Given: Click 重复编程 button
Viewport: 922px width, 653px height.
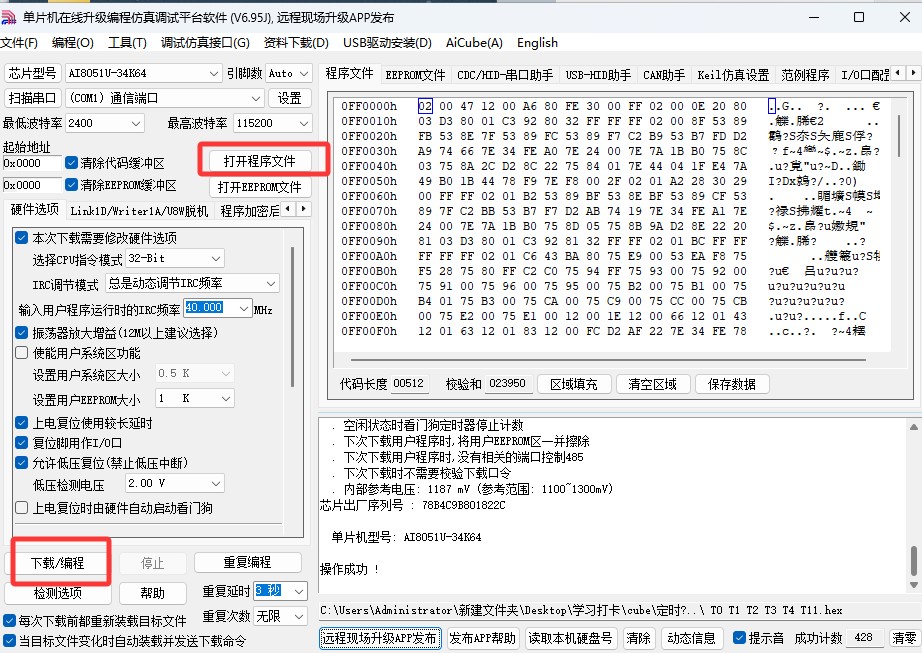Looking at the screenshot, I should 247,562.
